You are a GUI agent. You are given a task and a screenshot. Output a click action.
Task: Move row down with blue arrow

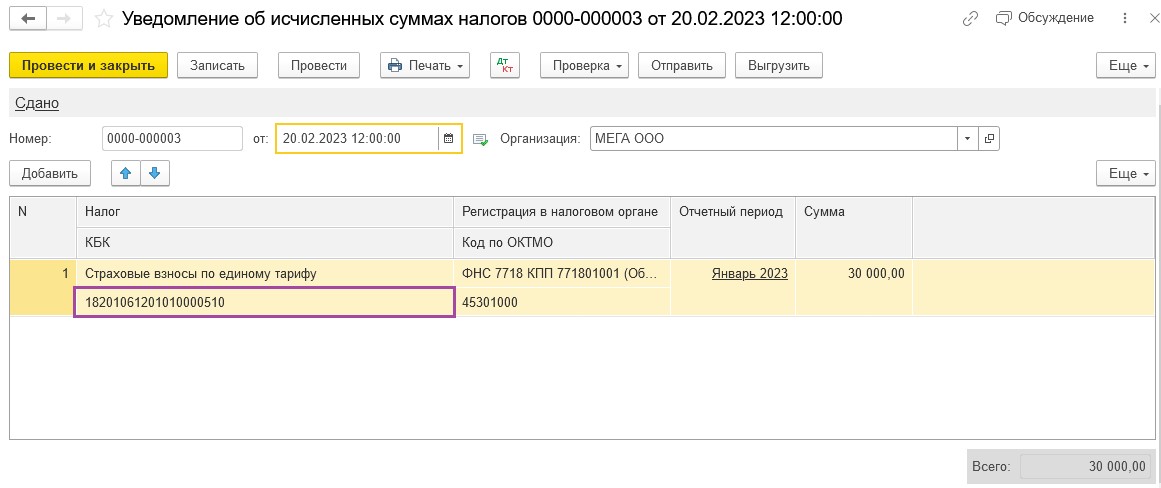(x=154, y=173)
